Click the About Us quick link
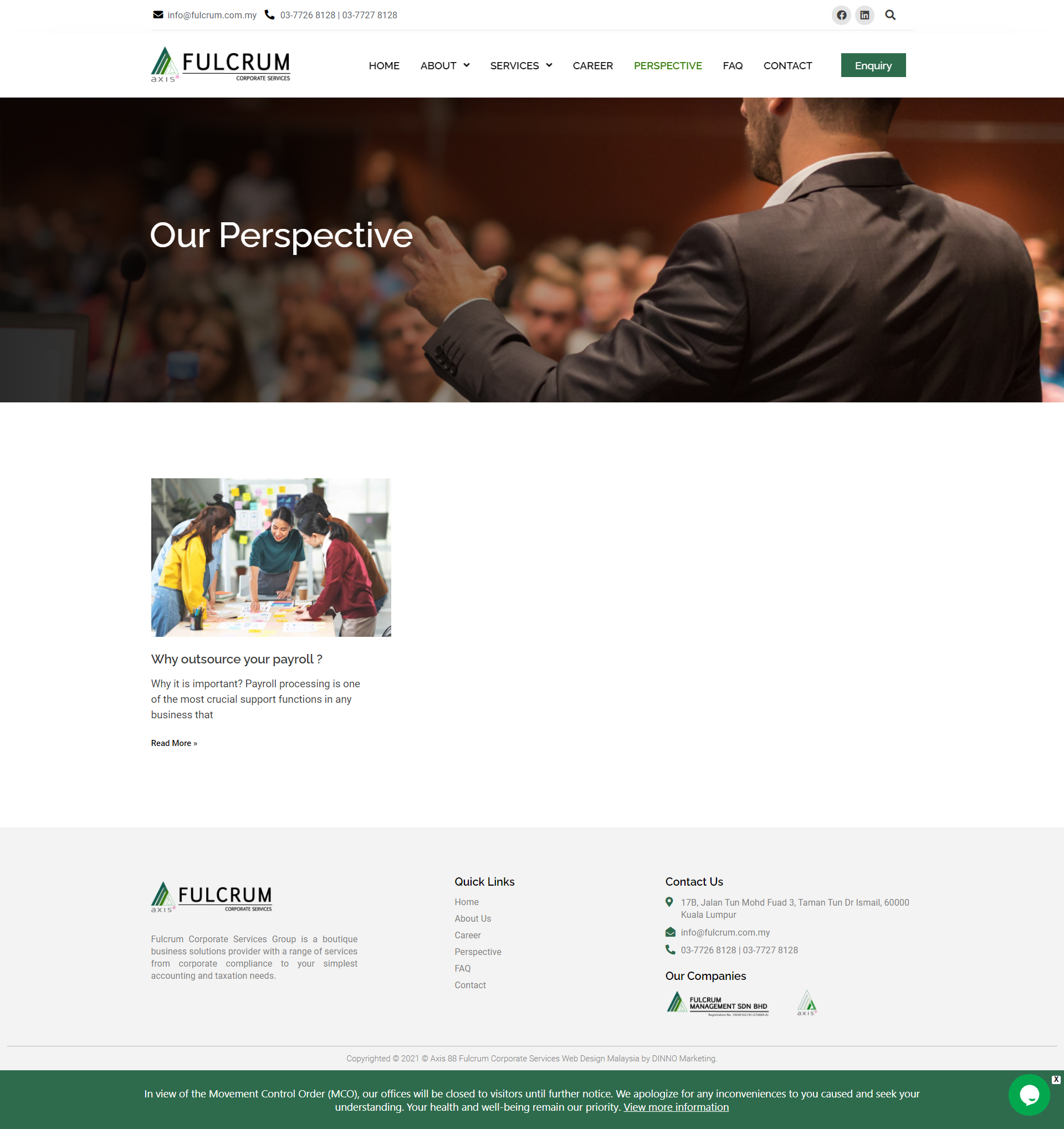 (x=472, y=918)
